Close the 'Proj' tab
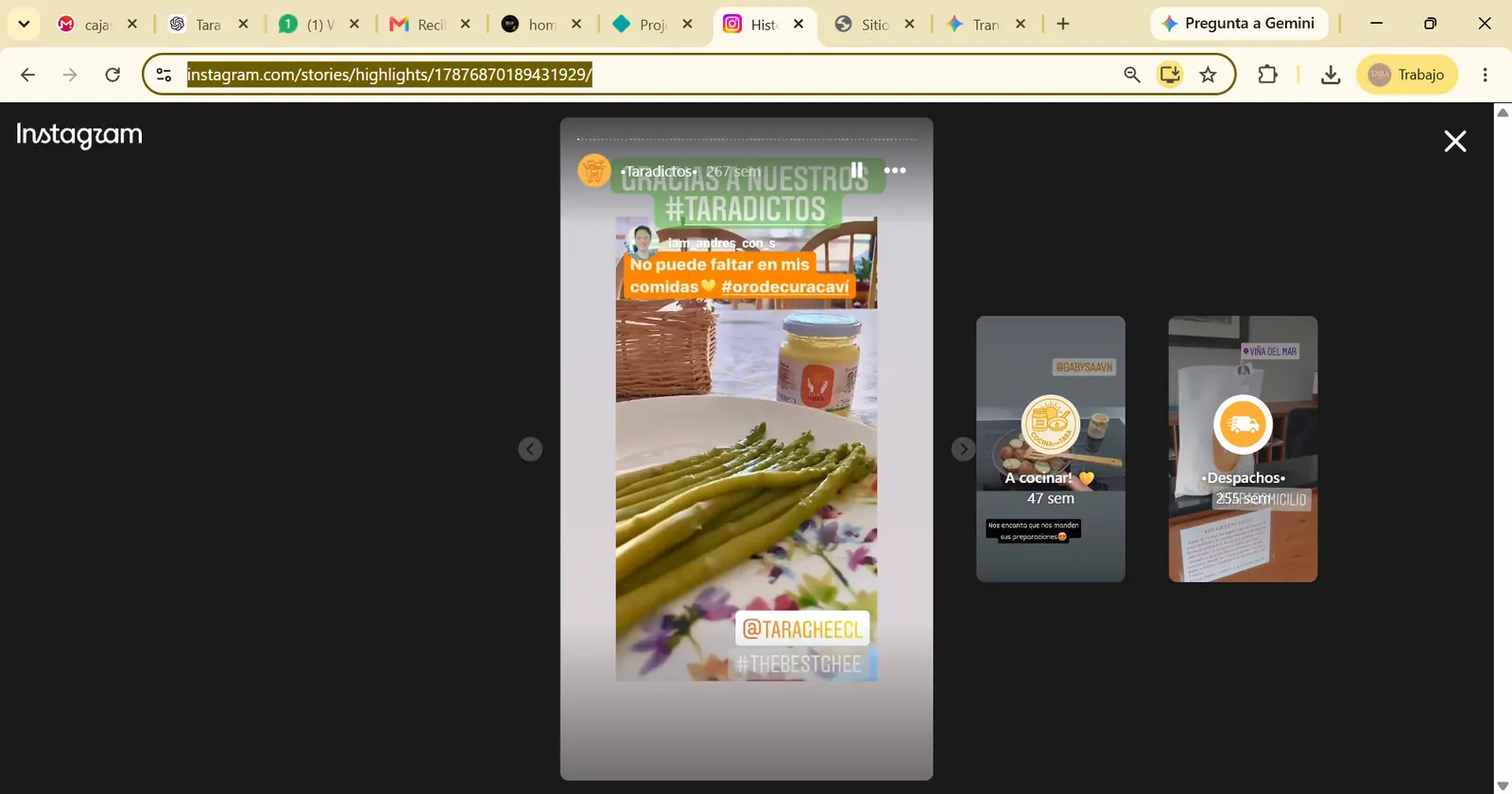This screenshot has height=794, width=1512. [688, 25]
